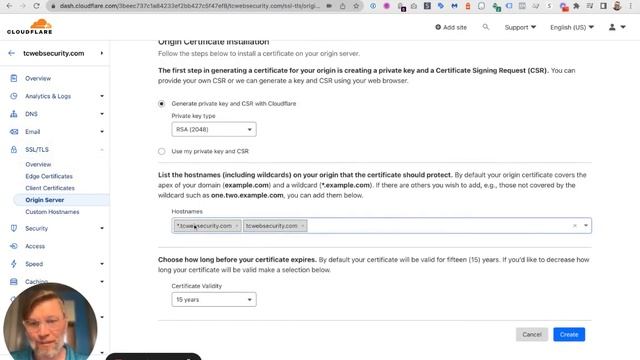Image resolution: width=640 pixels, height=360 pixels.
Task: Reload the page with the refresh icon
Action: [x=36, y=6]
